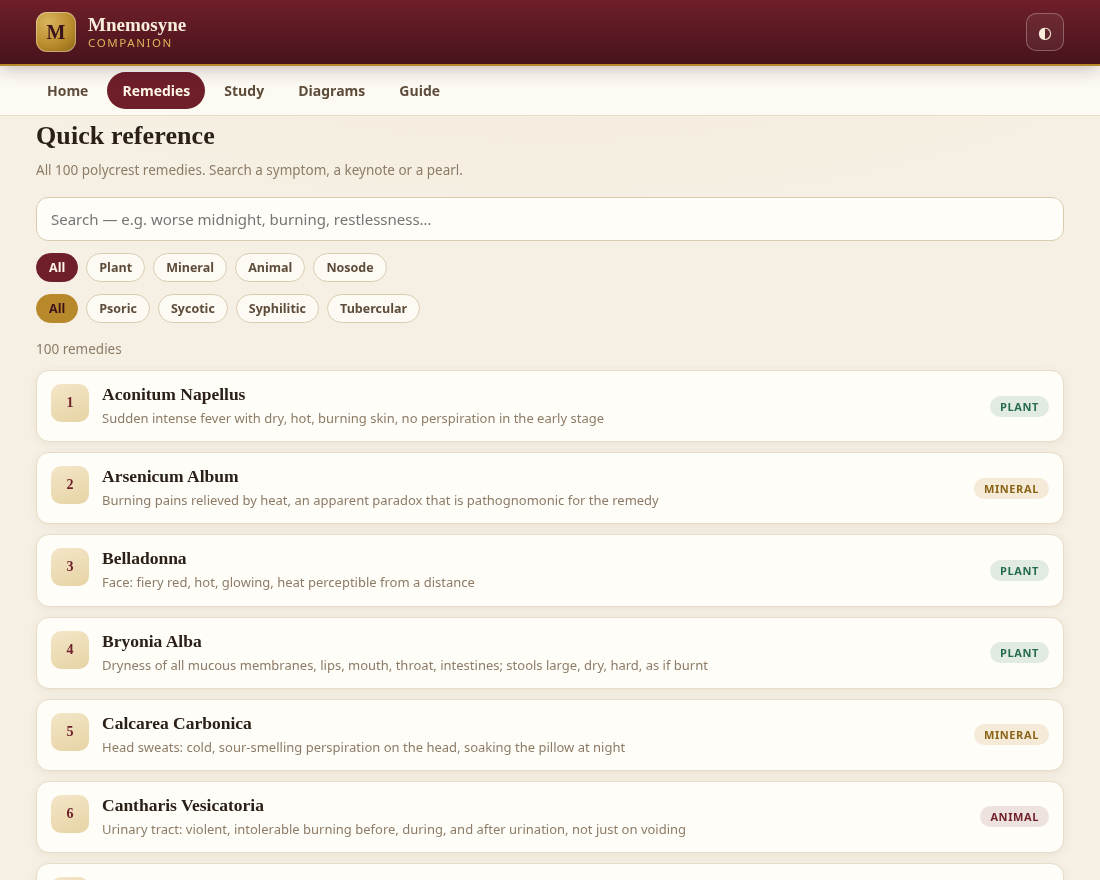This screenshot has width=1100, height=880.
Task: Click the COMPANION subtitle in the header
Action: (130, 43)
